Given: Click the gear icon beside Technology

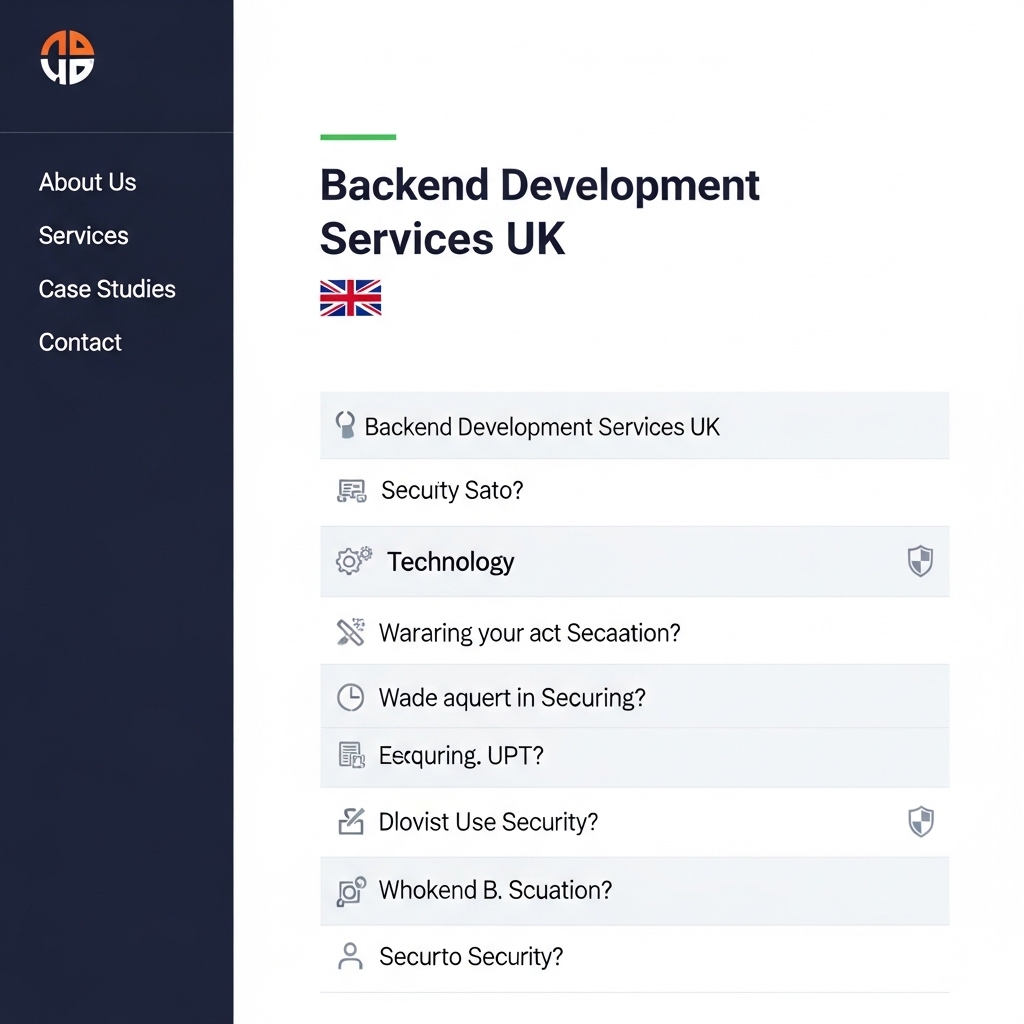Looking at the screenshot, I should pyautogui.click(x=352, y=560).
